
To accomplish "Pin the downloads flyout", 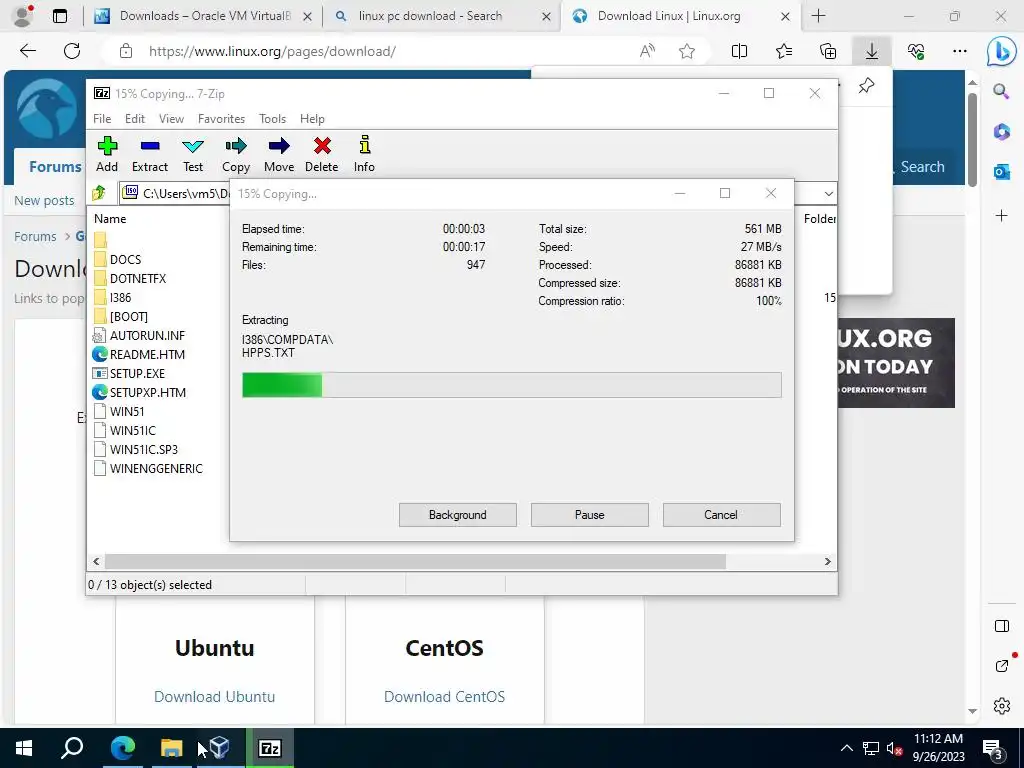I will [866, 86].
